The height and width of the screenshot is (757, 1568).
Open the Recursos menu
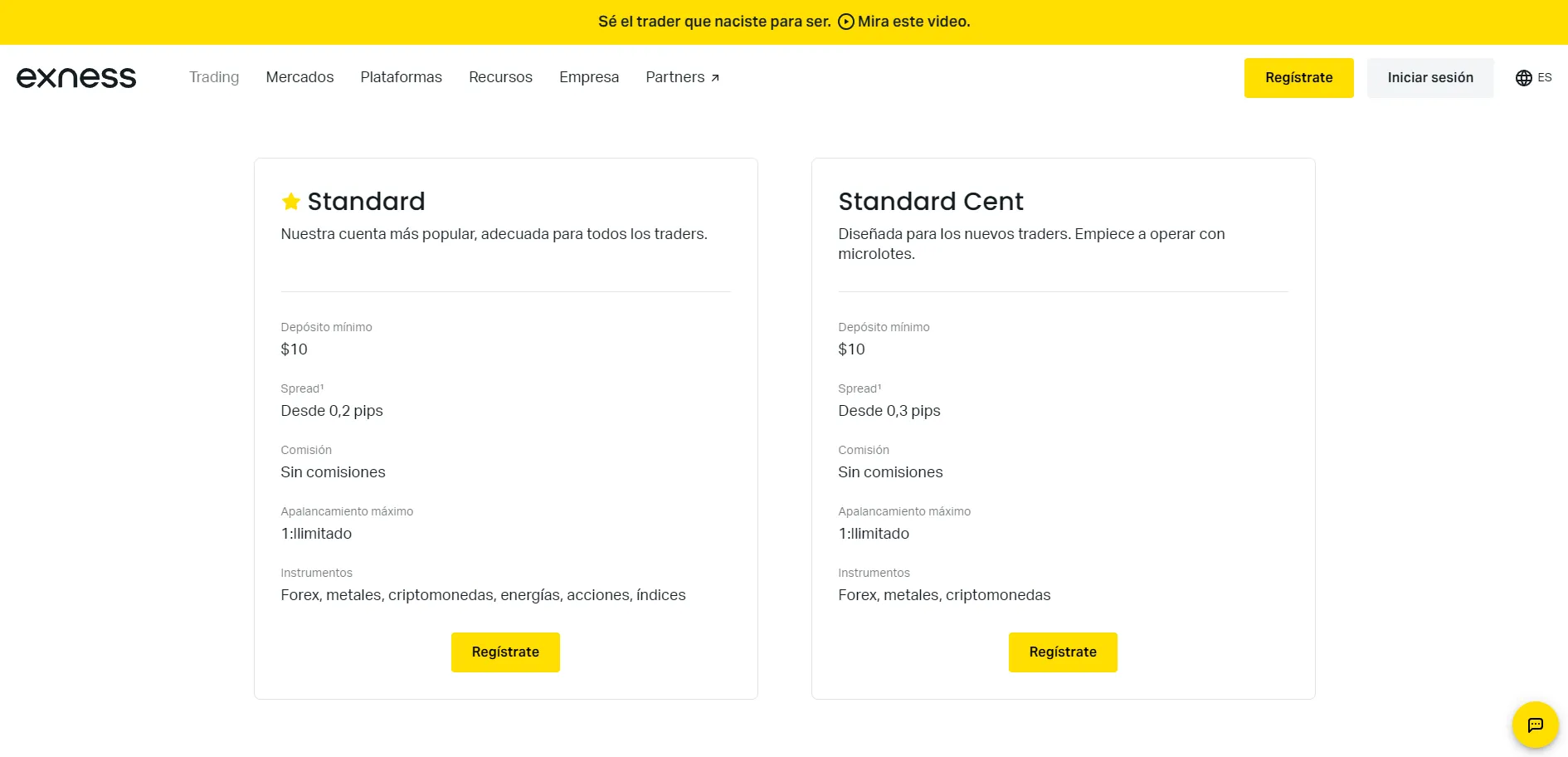point(500,77)
